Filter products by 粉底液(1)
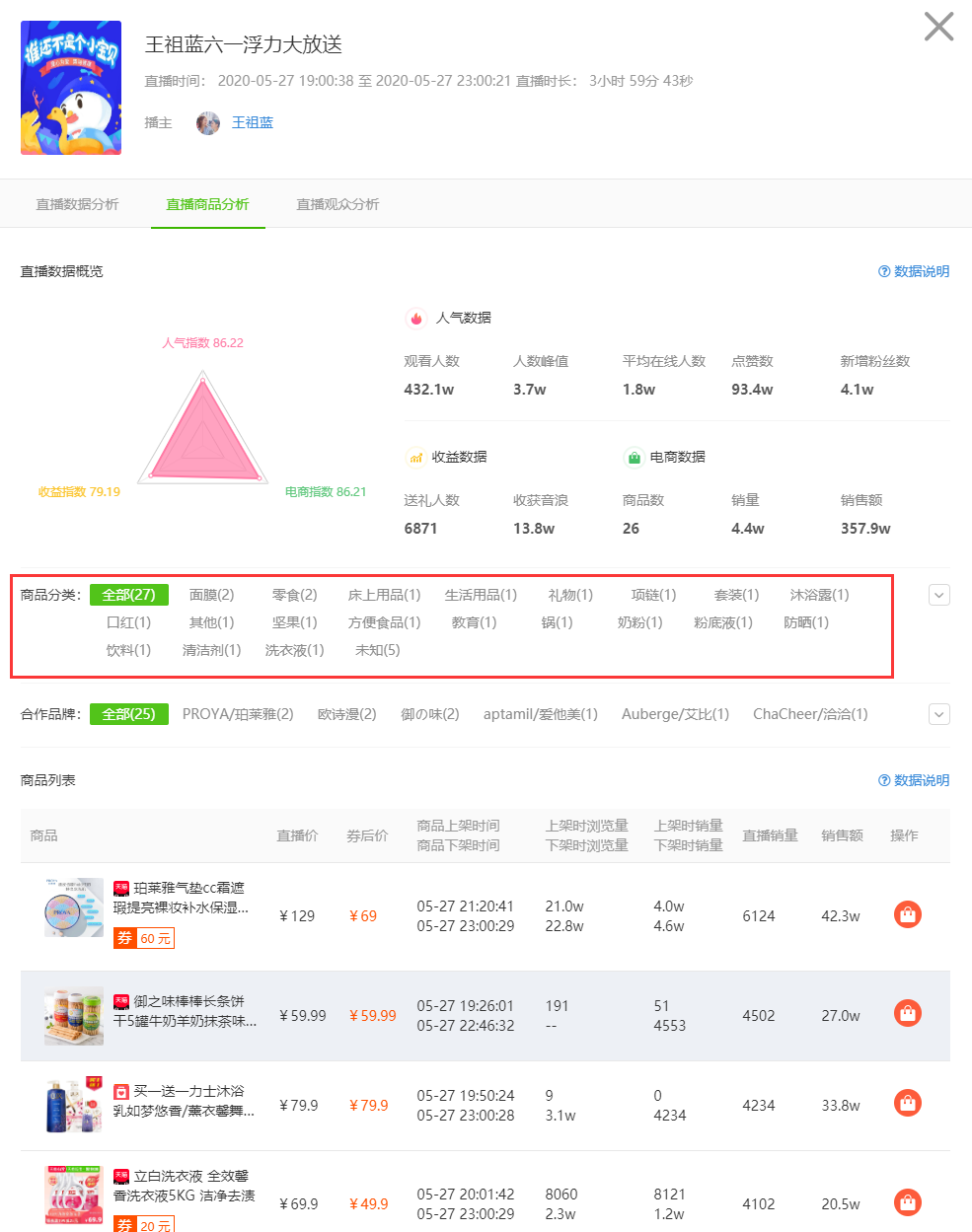972x1232 pixels. point(723,622)
